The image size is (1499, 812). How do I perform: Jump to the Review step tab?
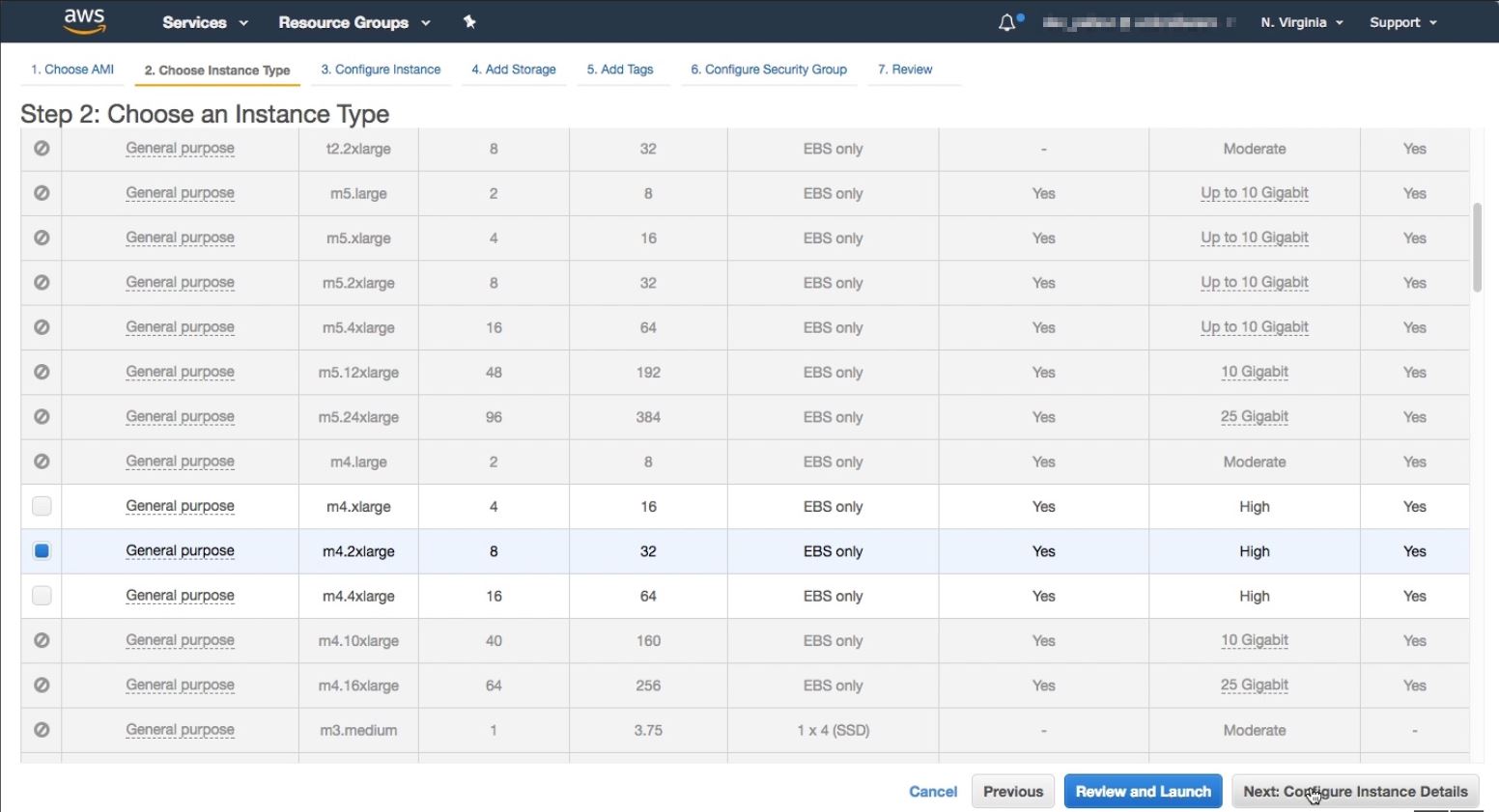pos(905,70)
